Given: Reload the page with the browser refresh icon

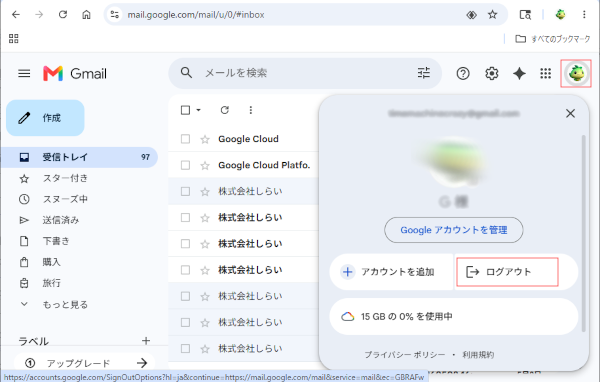Looking at the screenshot, I should [63, 15].
